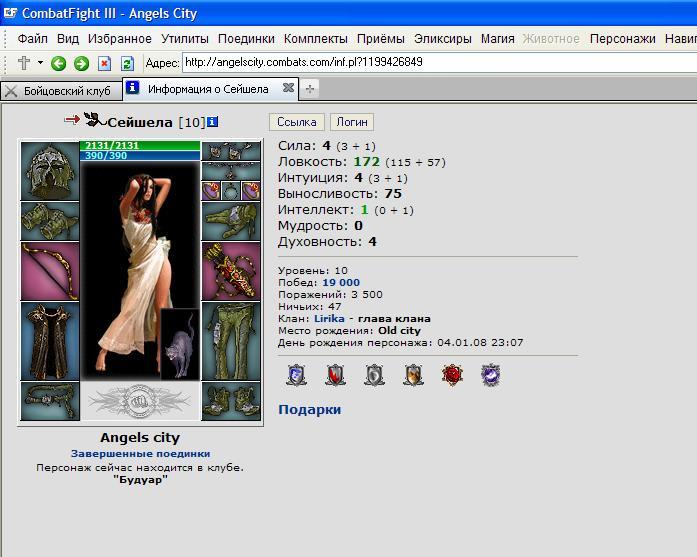The height and width of the screenshot is (557, 697).
Task: Open the Вид menu
Action: 68,39
